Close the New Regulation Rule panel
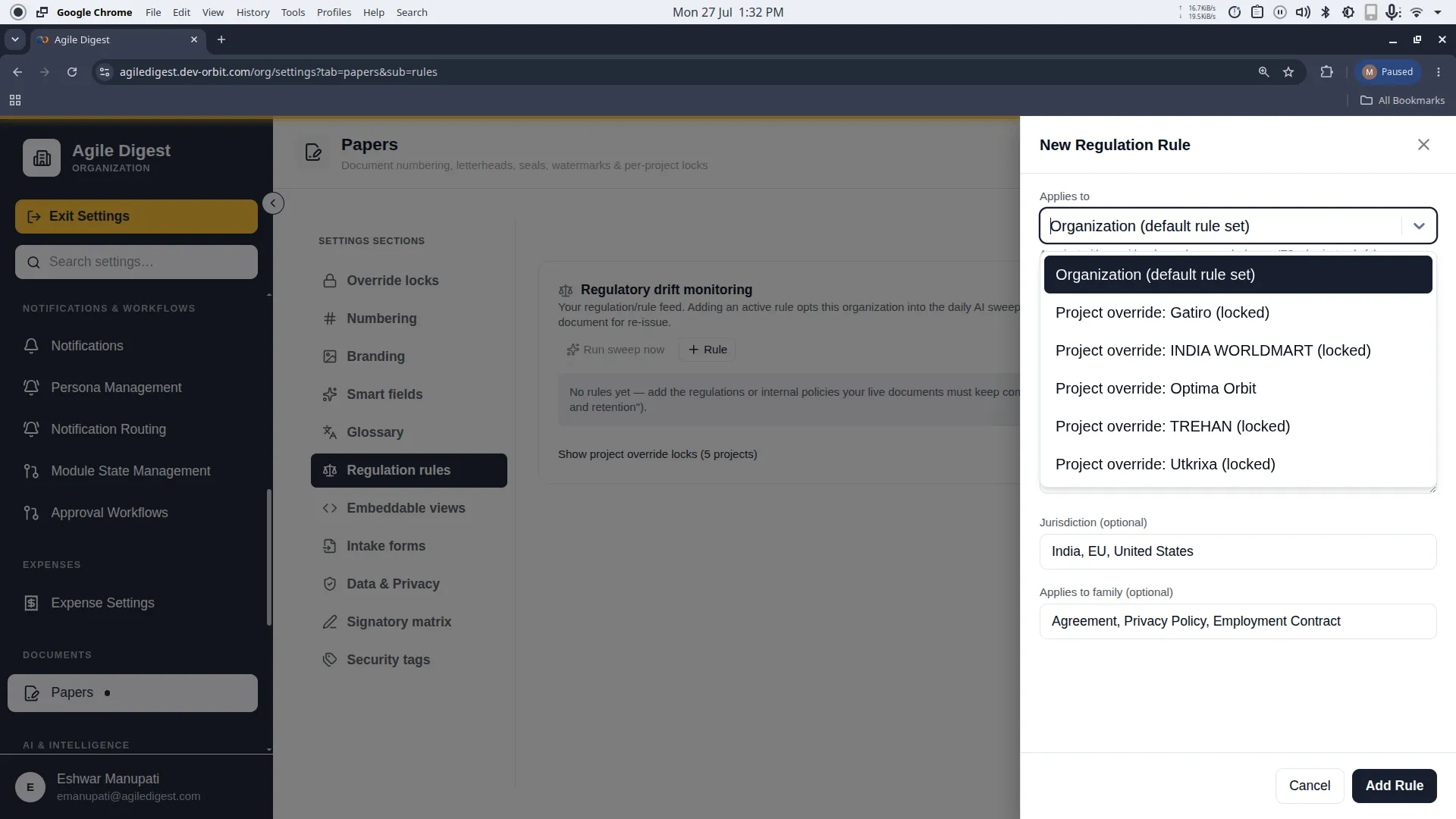This screenshot has width=1456, height=819. point(1423,145)
